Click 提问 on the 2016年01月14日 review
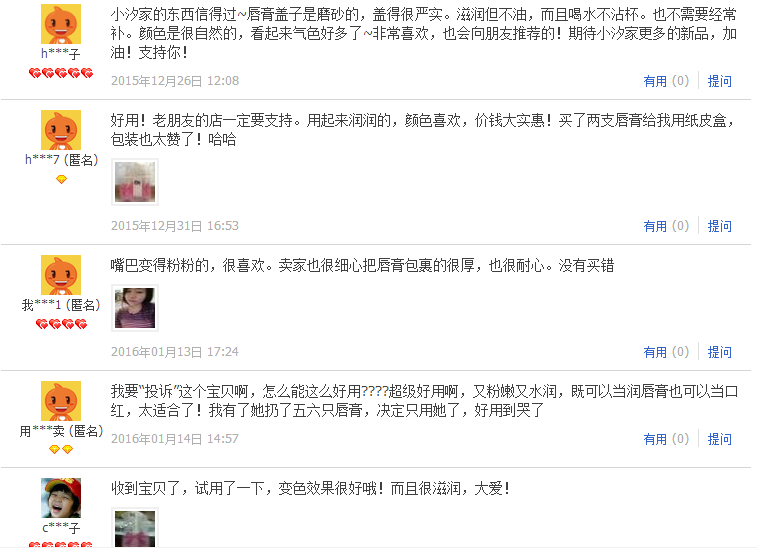This screenshot has height=548, width=757. click(x=719, y=439)
